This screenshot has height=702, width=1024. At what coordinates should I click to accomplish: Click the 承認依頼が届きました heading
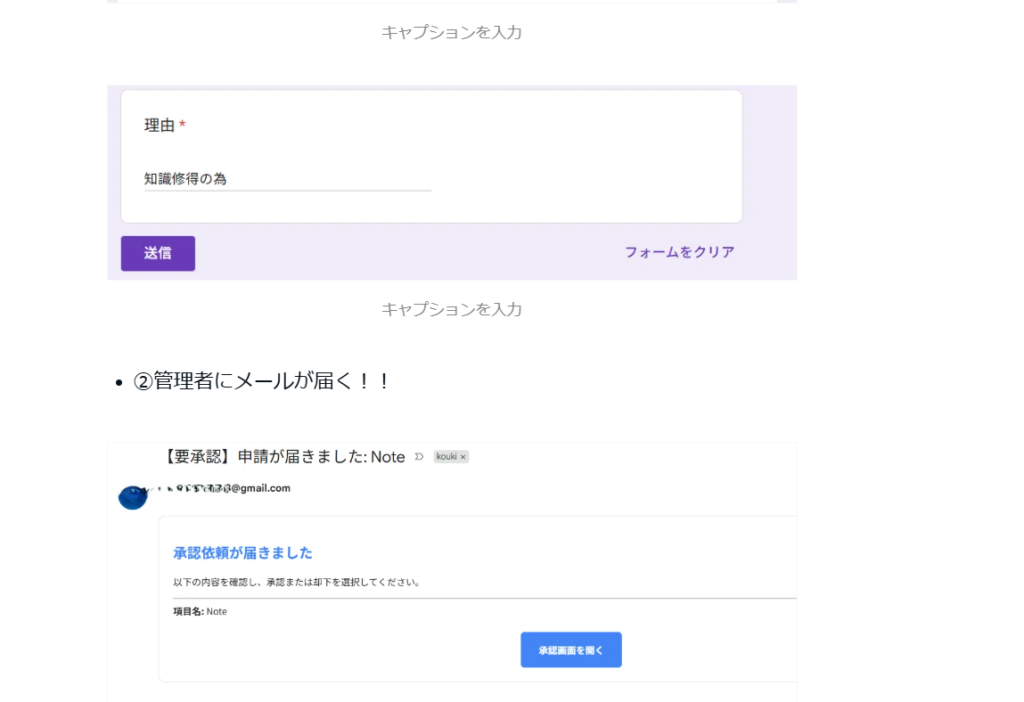pyautogui.click(x=243, y=553)
